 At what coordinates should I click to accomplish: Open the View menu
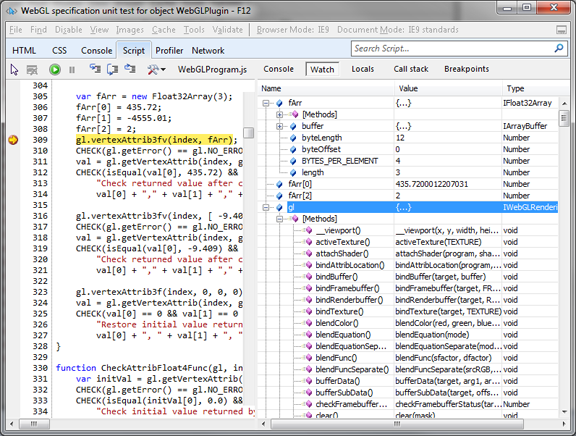point(100,30)
